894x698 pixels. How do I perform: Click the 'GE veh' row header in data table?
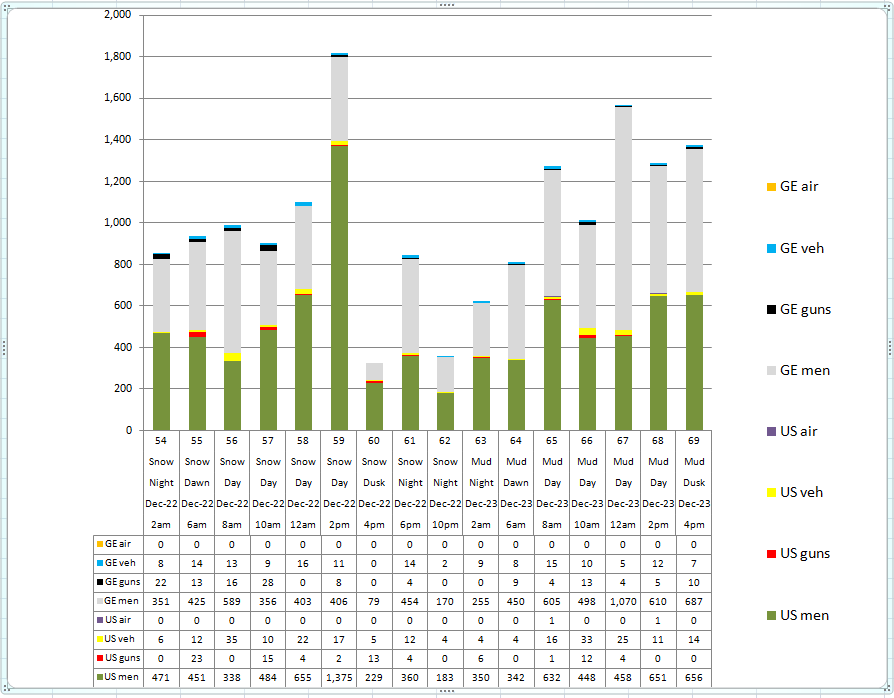pyautogui.click(x=119, y=563)
